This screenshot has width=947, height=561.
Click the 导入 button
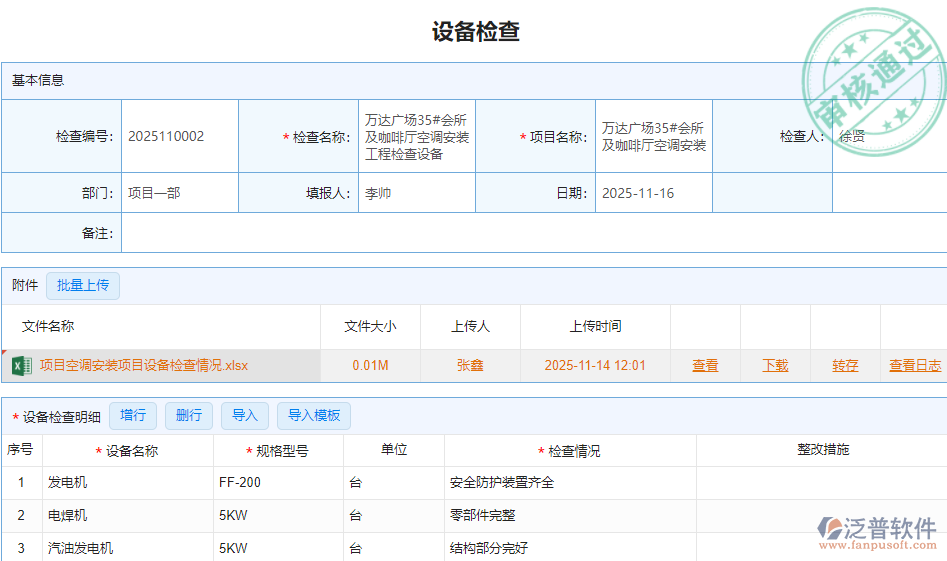(244, 416)
